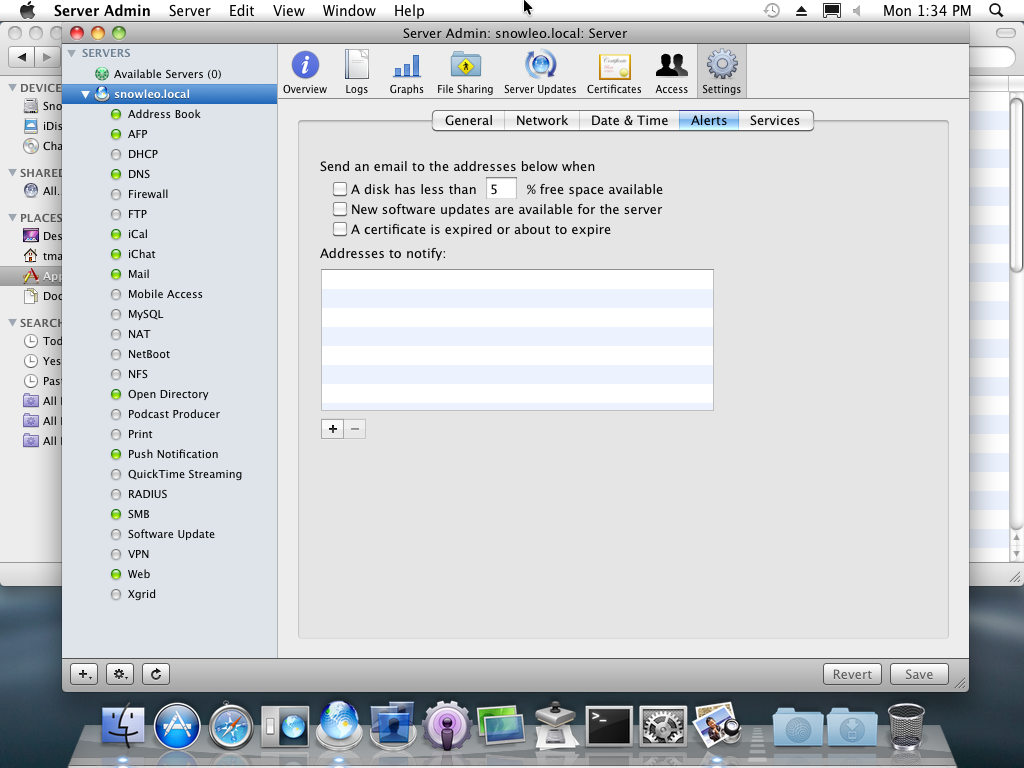Click the refresh button at bottom left
Screen dimensions: 1024x768
click(155, 674)
